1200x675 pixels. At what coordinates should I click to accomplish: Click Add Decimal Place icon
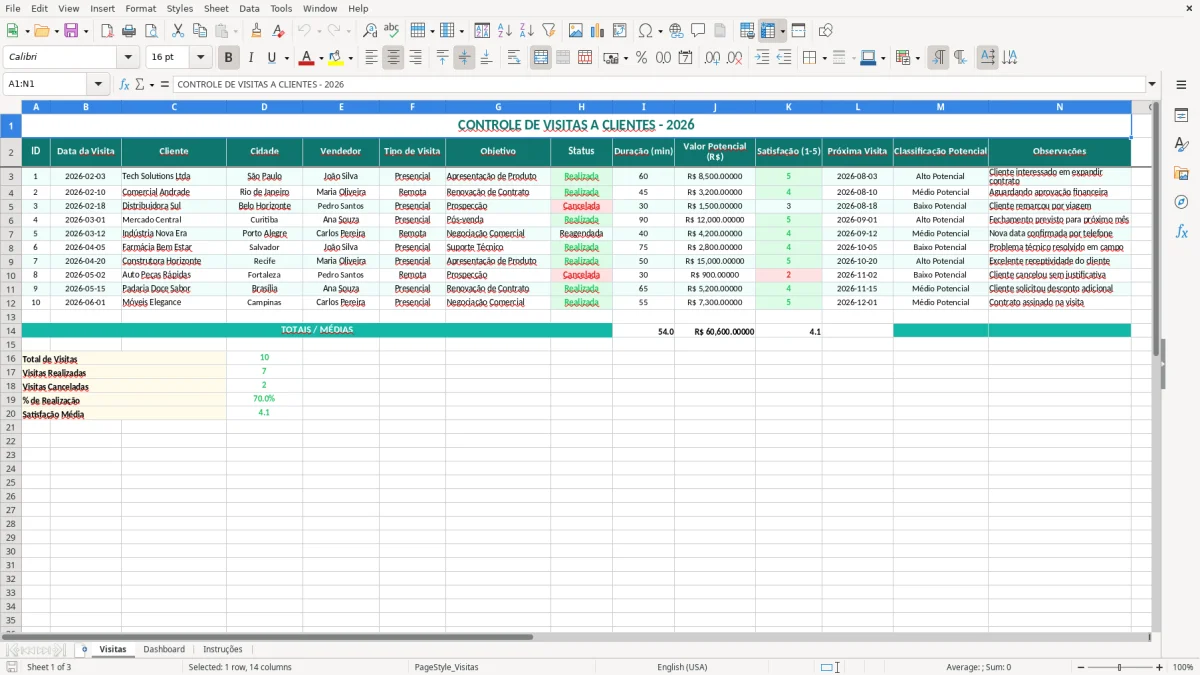pyautogui.click(x=712, y=58)
